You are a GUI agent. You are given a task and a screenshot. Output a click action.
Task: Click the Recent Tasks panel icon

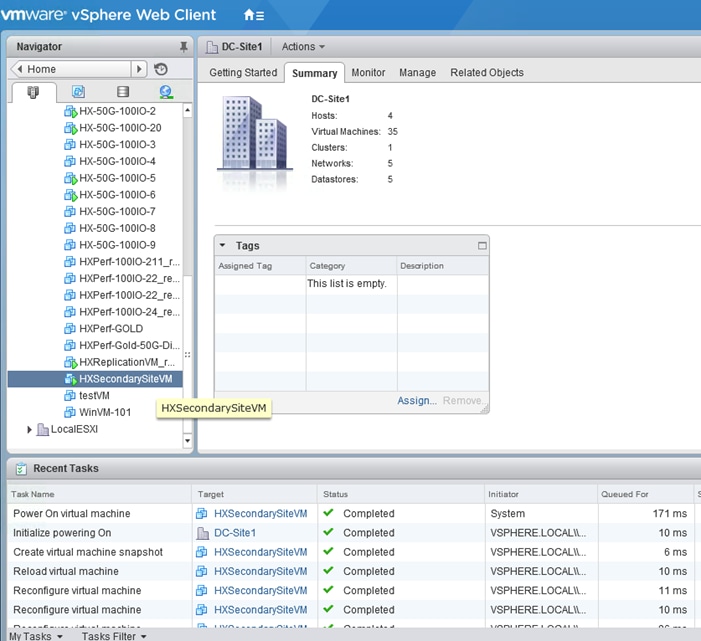(x=21, y=468)
